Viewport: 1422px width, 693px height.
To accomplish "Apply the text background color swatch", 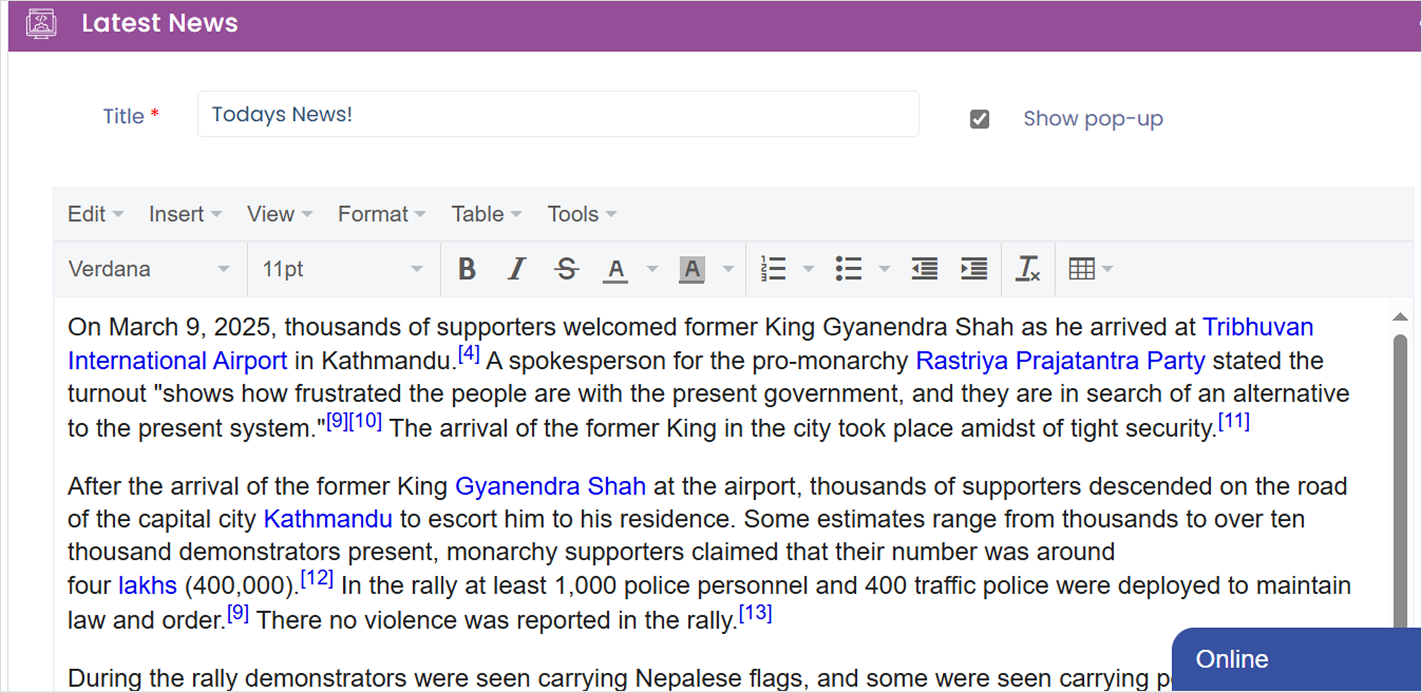I will point(692,269).
